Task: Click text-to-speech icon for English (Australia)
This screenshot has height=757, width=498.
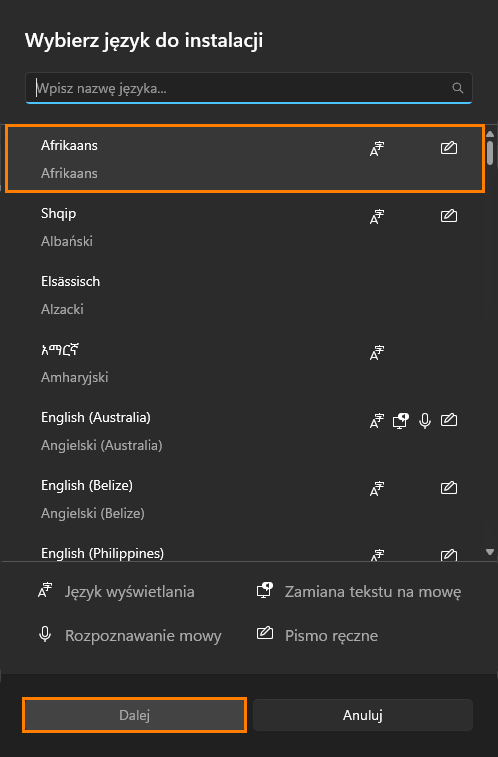Action: pyautogui.click(x=401, y=421)
